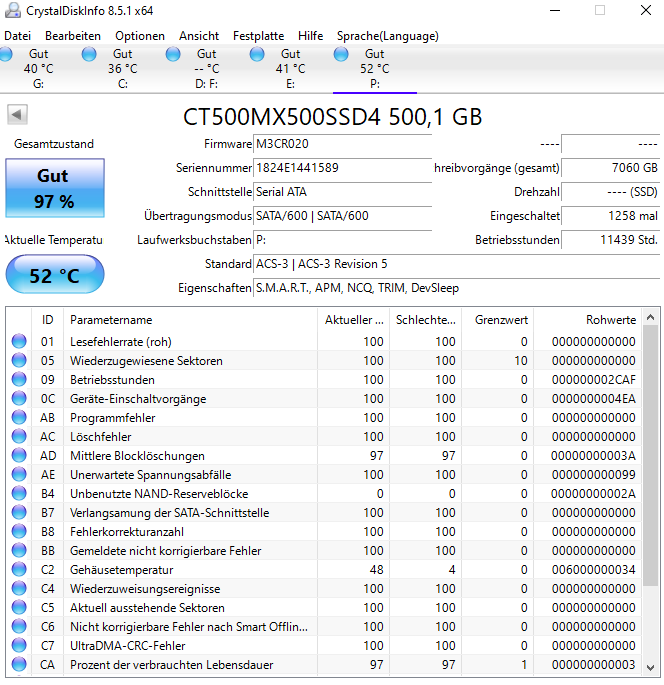
Task: Click the ID column header
Action: point(48,320)
